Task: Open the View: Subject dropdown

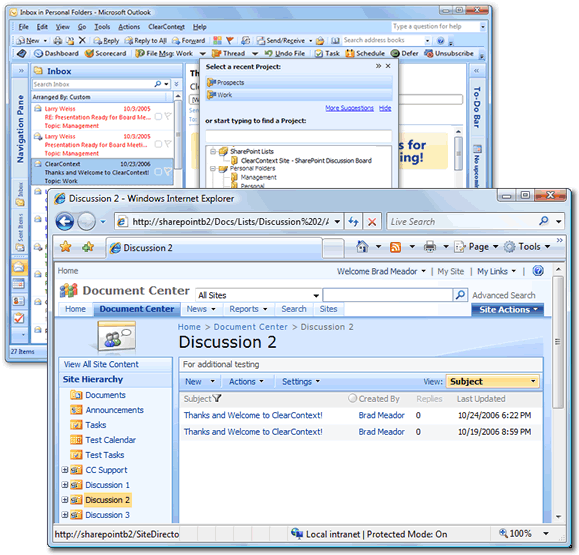Action: (532, 381)
